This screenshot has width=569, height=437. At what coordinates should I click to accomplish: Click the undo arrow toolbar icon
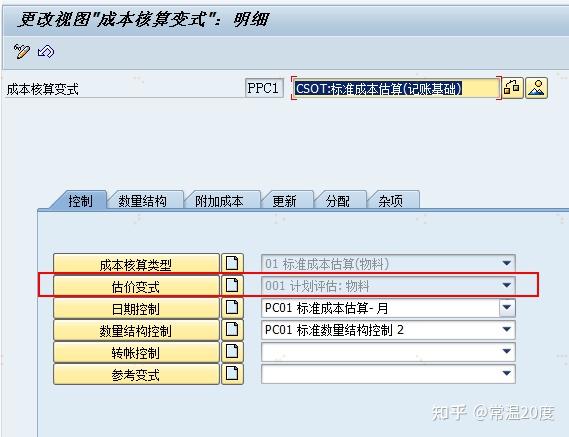click(x=46, y=51)
